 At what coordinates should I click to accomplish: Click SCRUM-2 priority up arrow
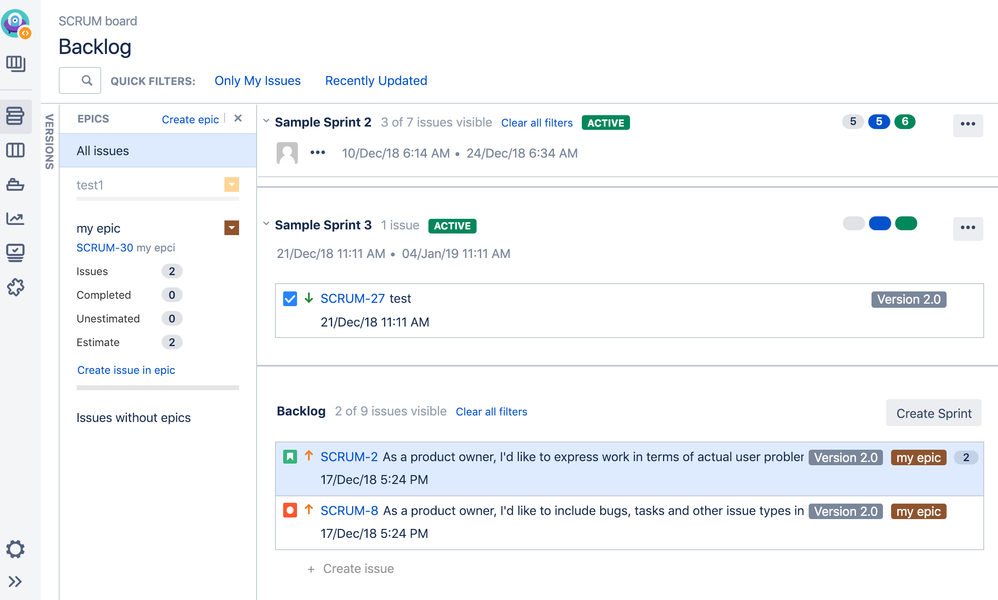[x=309, y=456]
